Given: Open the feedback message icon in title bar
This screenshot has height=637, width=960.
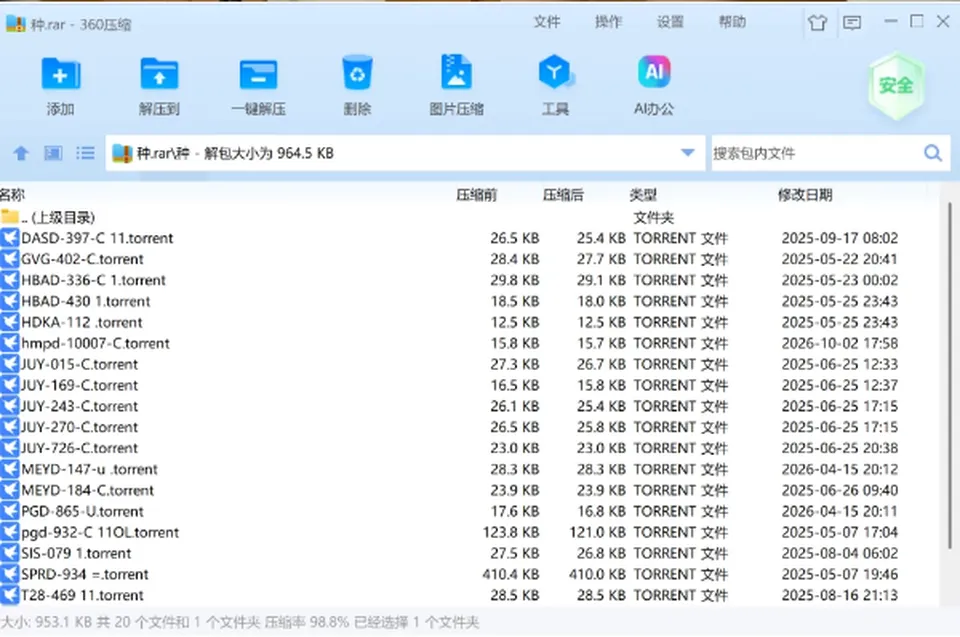Looking at the screenshot, I should click(x=852, y=23).
